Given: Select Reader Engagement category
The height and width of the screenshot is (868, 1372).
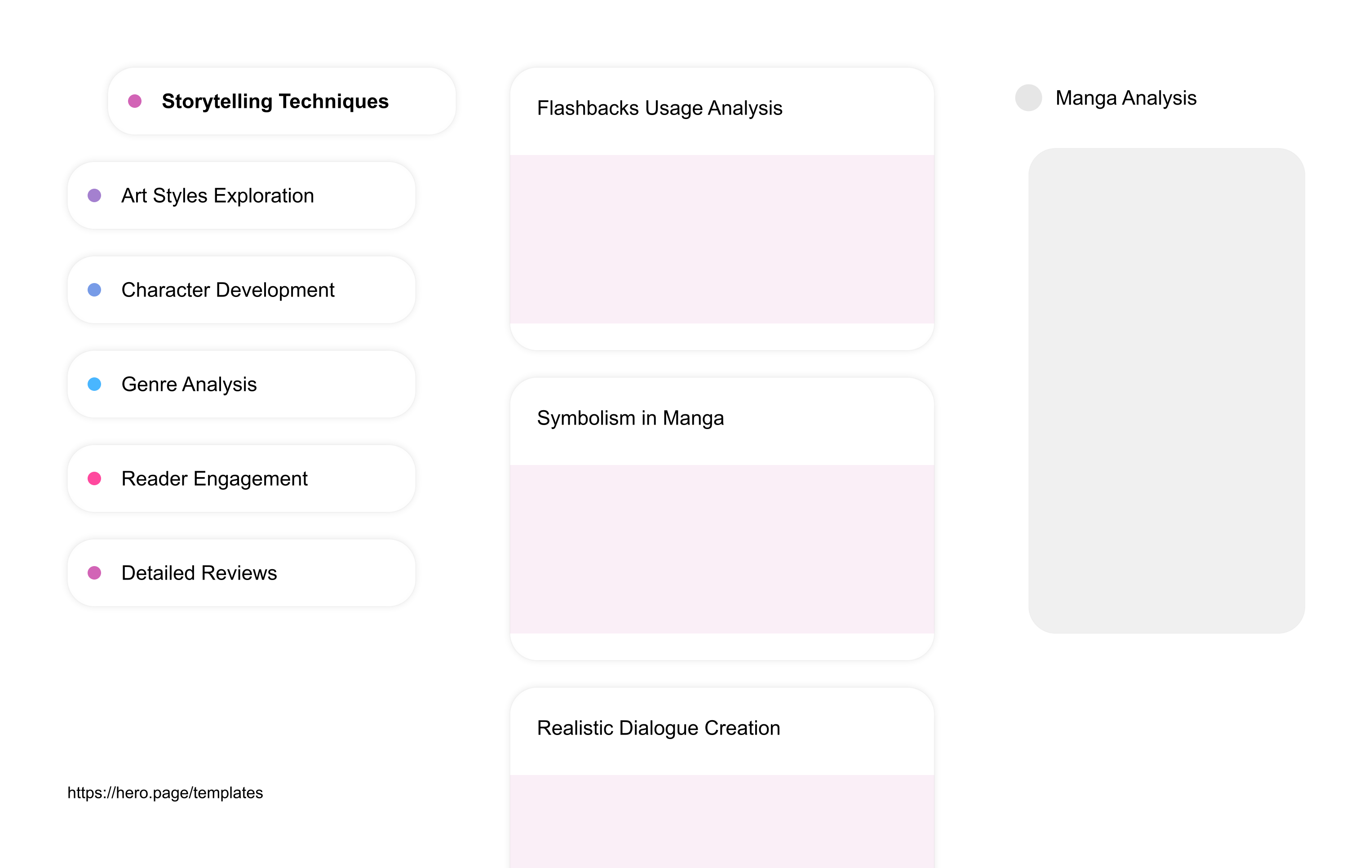Looking at the screenshot, I should tap(241, 479).
